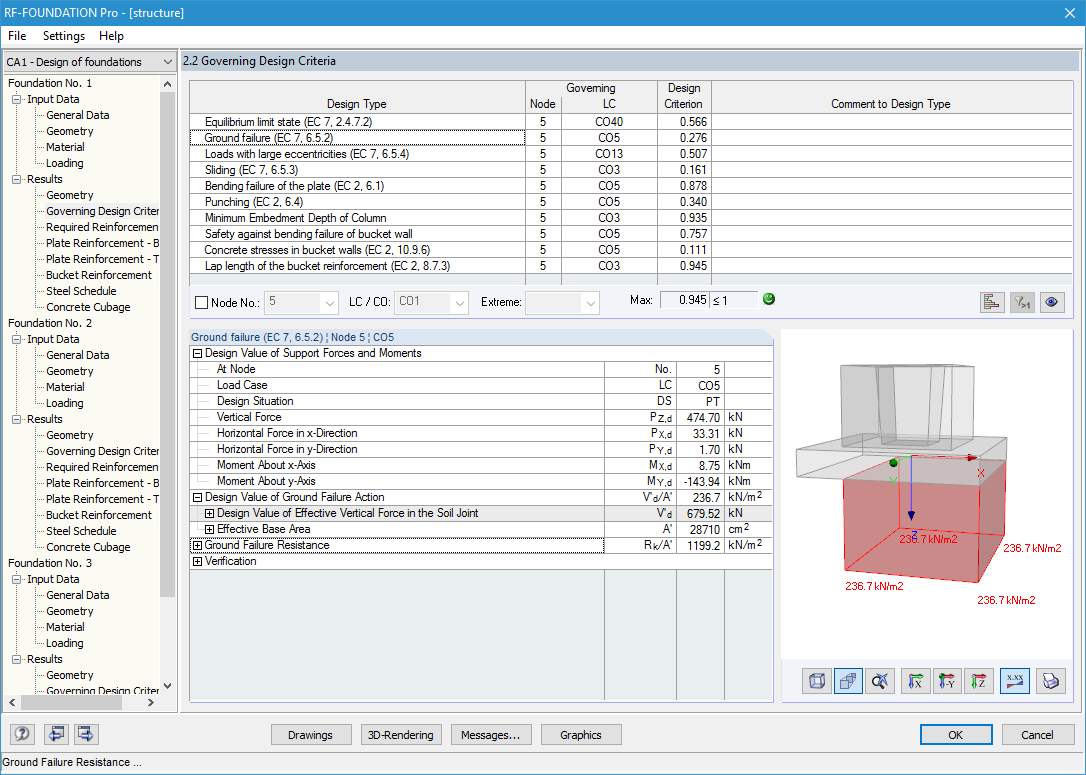Click the tree vertical scrollbar down arrow
This screenshot has width=1086, height=775.
167,686
